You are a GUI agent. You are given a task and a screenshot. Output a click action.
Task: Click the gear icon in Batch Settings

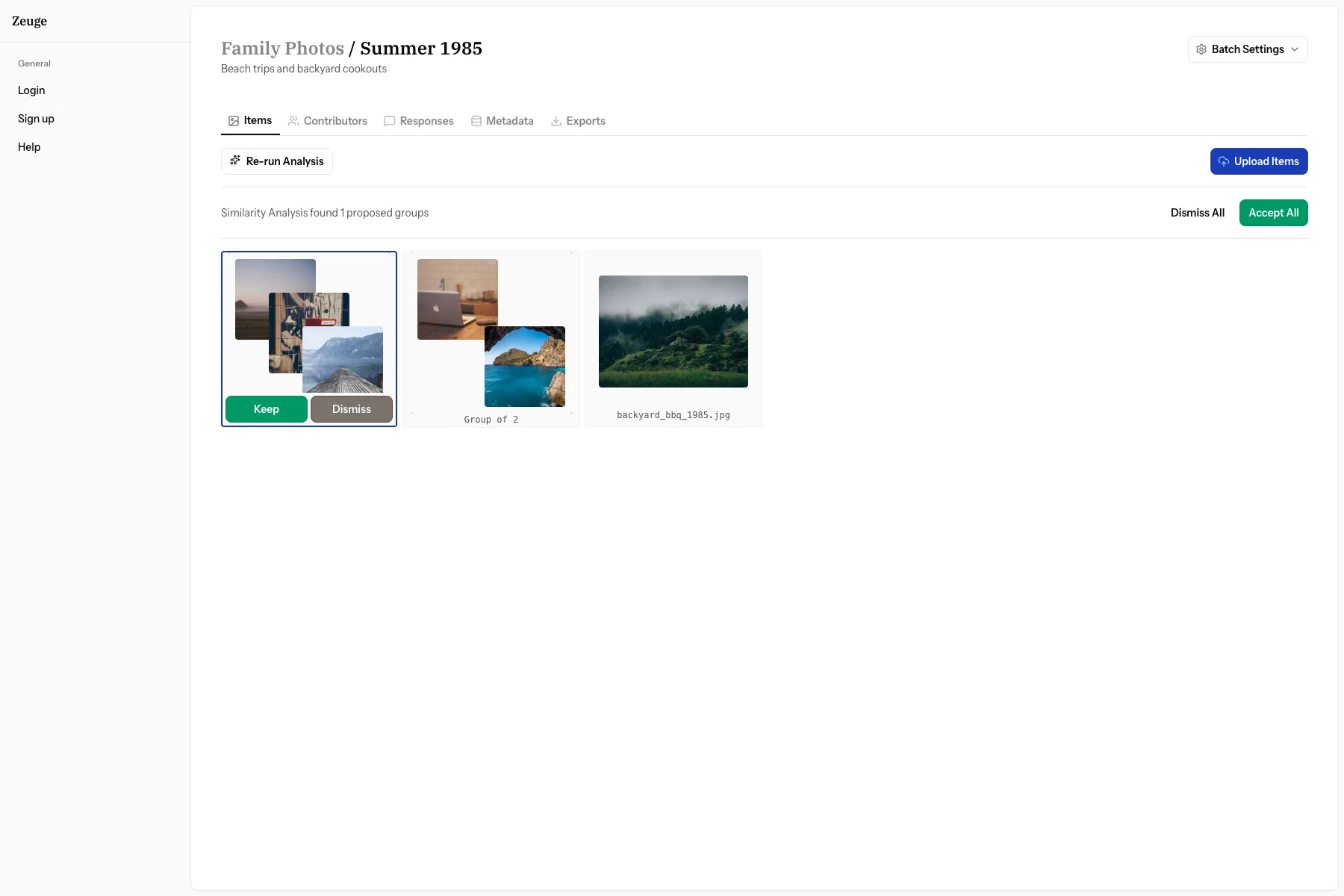[x=1201, y=49]
